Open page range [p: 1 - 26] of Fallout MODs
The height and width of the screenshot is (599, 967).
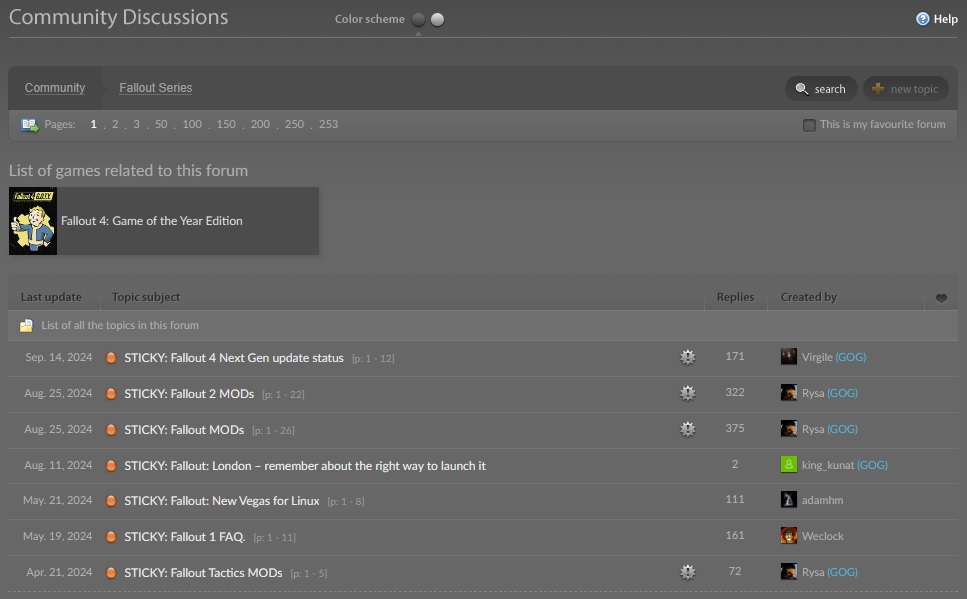click(273, 430)
